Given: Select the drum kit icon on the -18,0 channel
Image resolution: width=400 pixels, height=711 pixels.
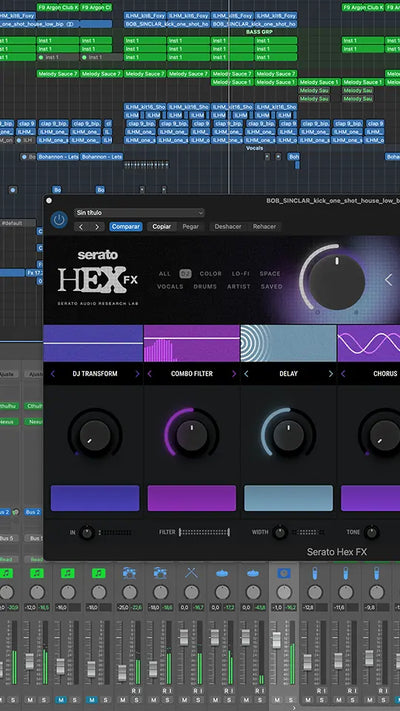Looking at the screenshot, I should click(x=161, y=573).
